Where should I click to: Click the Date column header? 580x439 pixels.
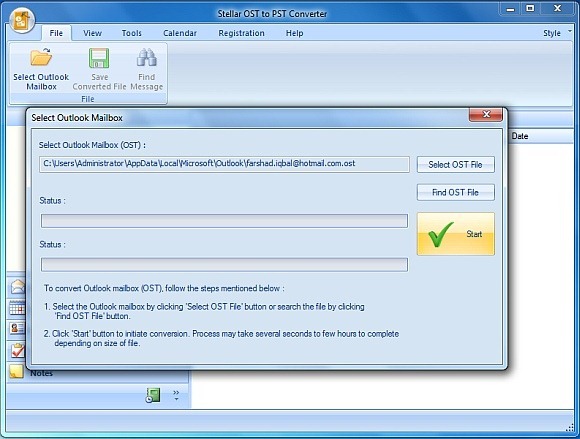click(520, 136)
